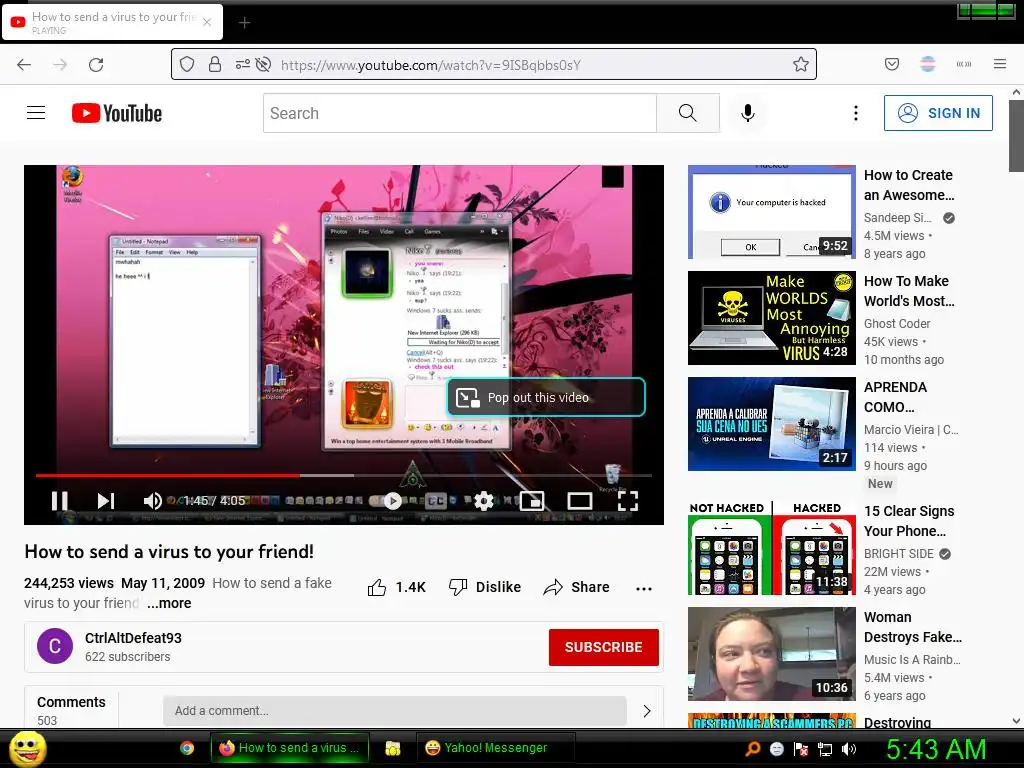Screen dimensions: 1024x768
Task: Click the padlock site security icon
Action: click(x=214, y=64)
